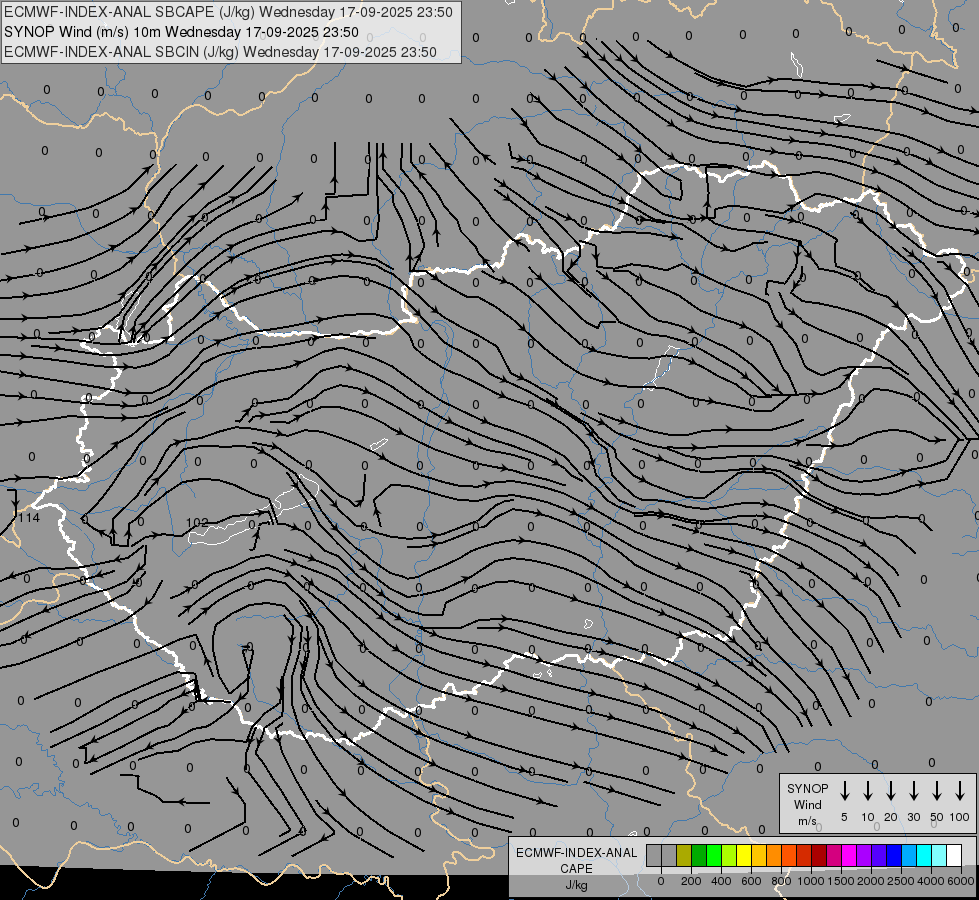
Task: Click the '4000' tick label on the CAPE scale
Action: (x=931, y=881)
